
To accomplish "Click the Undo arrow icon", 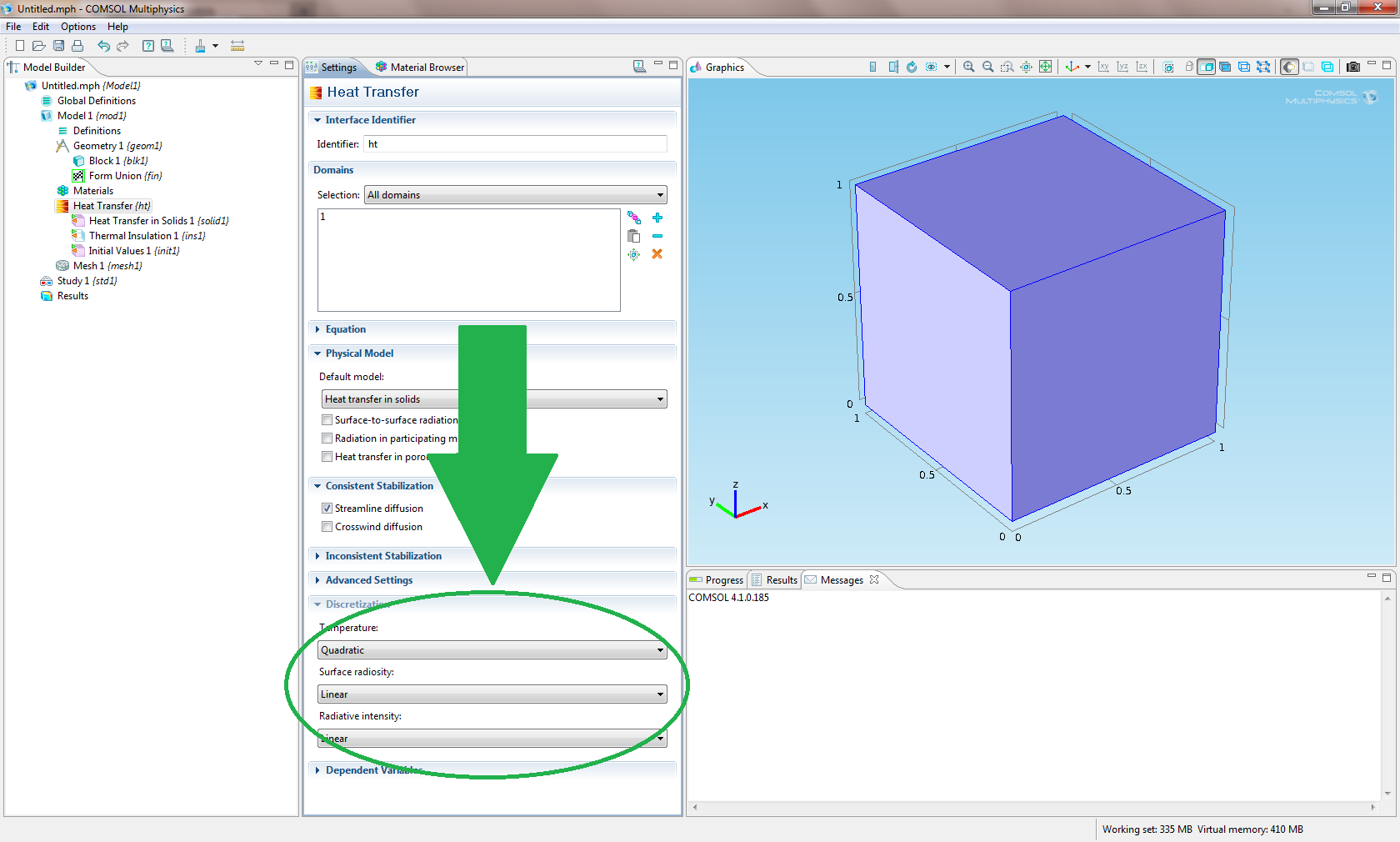I will click(x=103, y=46).
